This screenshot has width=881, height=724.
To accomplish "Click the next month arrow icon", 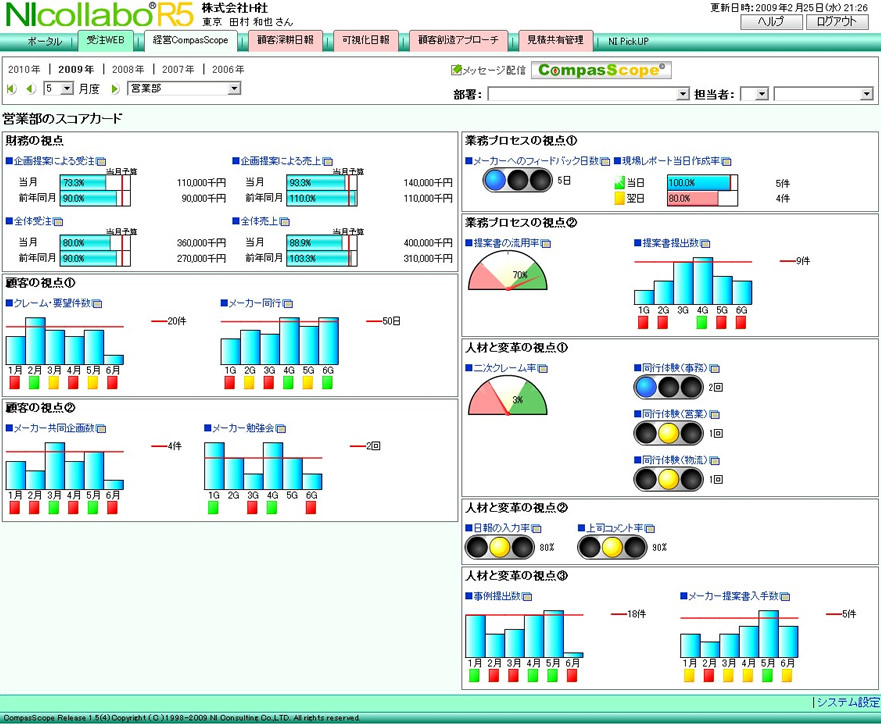I will coord(116,89).
